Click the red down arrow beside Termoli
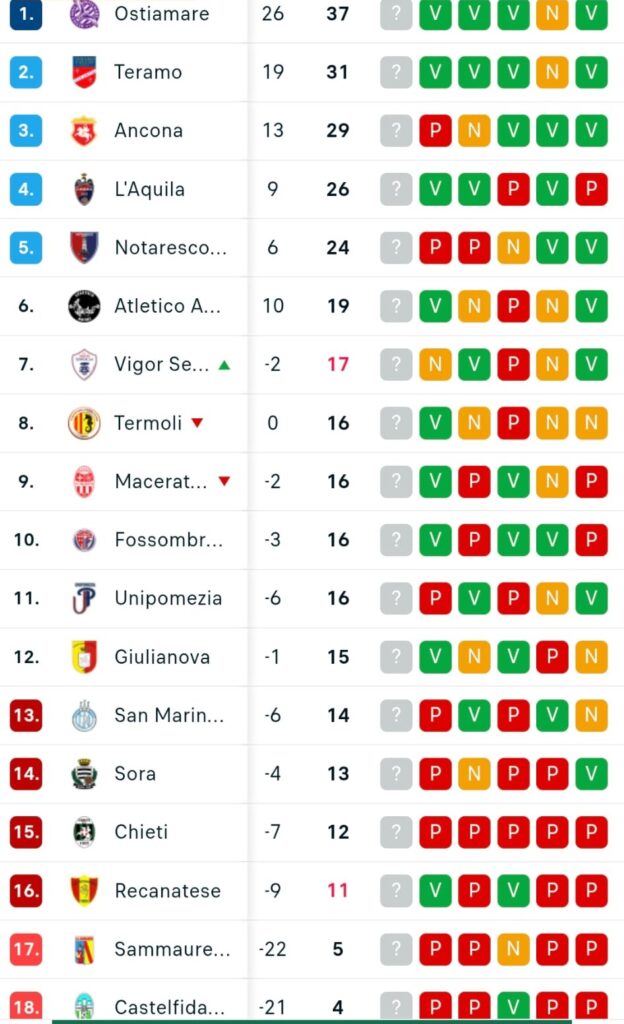The height and width of the screenshot is (1024, 624). 197,423
